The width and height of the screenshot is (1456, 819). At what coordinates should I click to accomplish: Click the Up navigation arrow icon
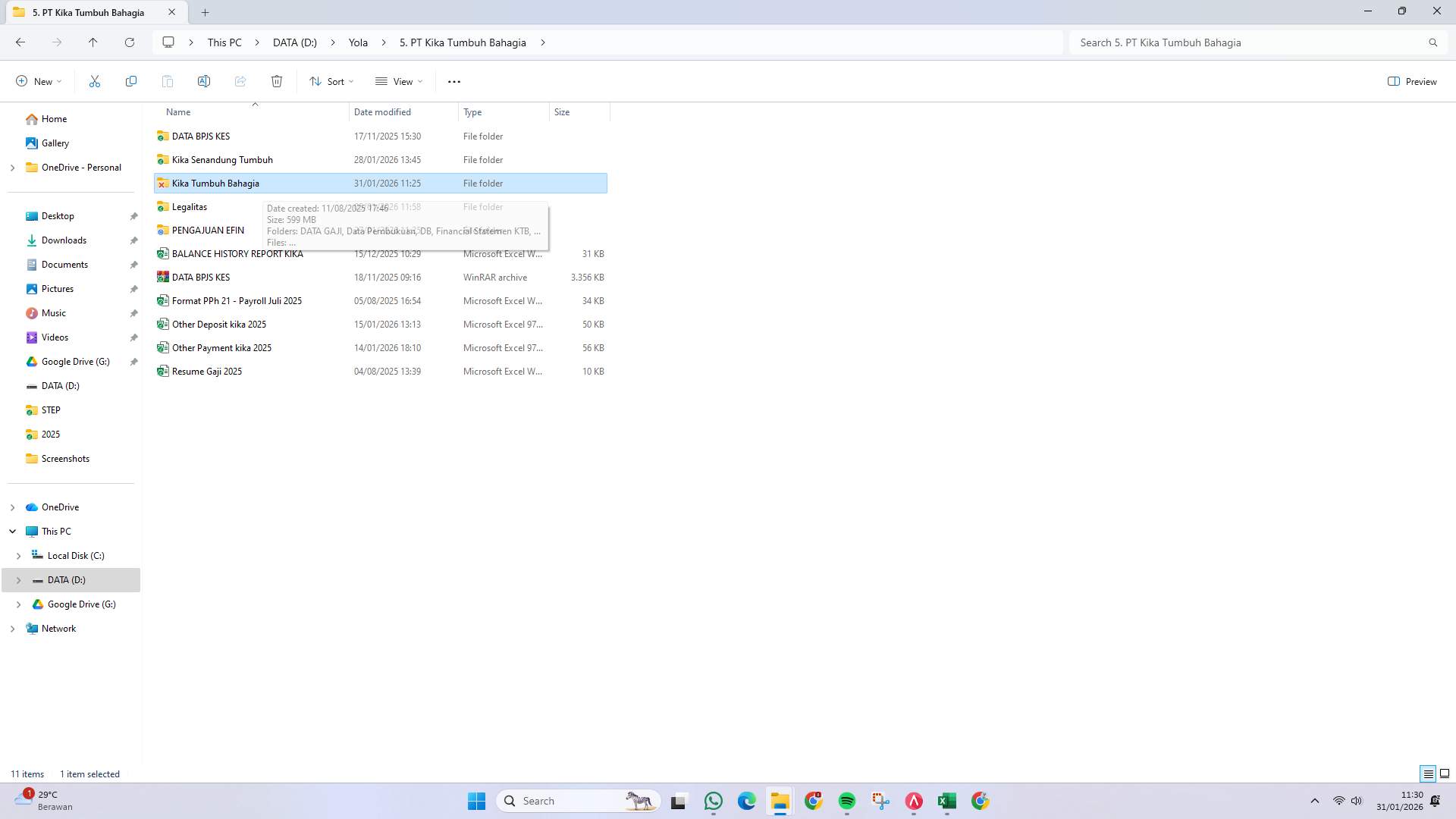pyautogui.click(x=93, y=42)
